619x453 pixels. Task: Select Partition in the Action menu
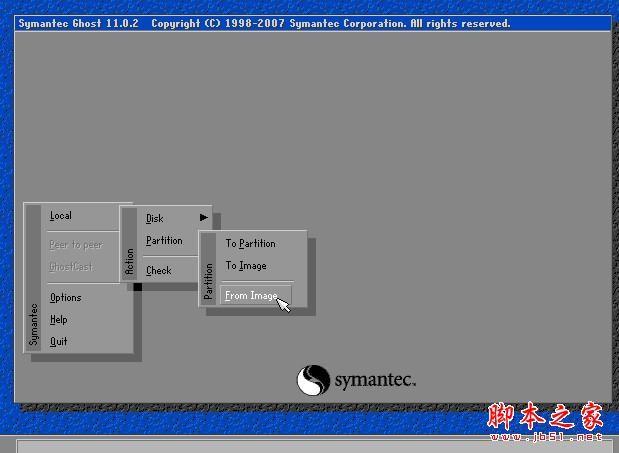tap(164, 240)
